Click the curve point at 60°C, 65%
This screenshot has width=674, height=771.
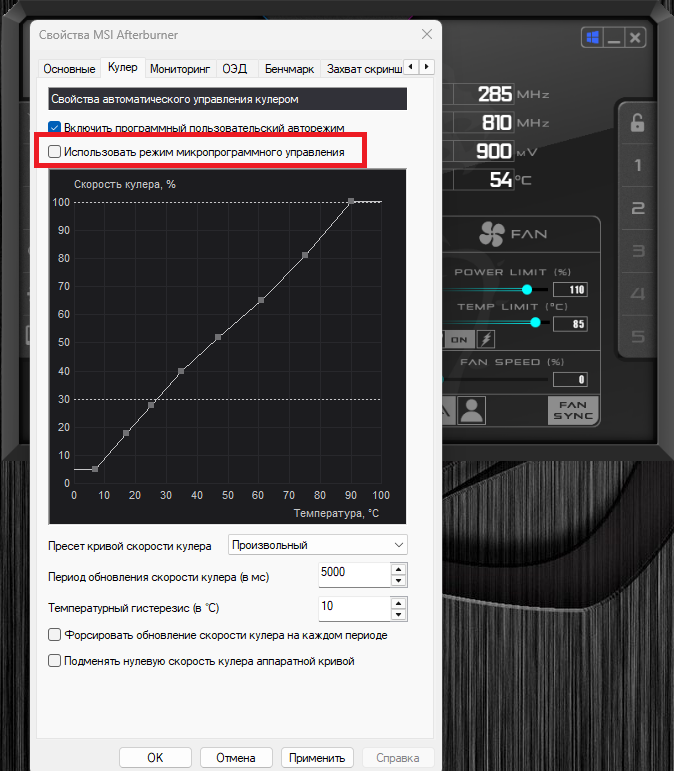click(261, 300)
